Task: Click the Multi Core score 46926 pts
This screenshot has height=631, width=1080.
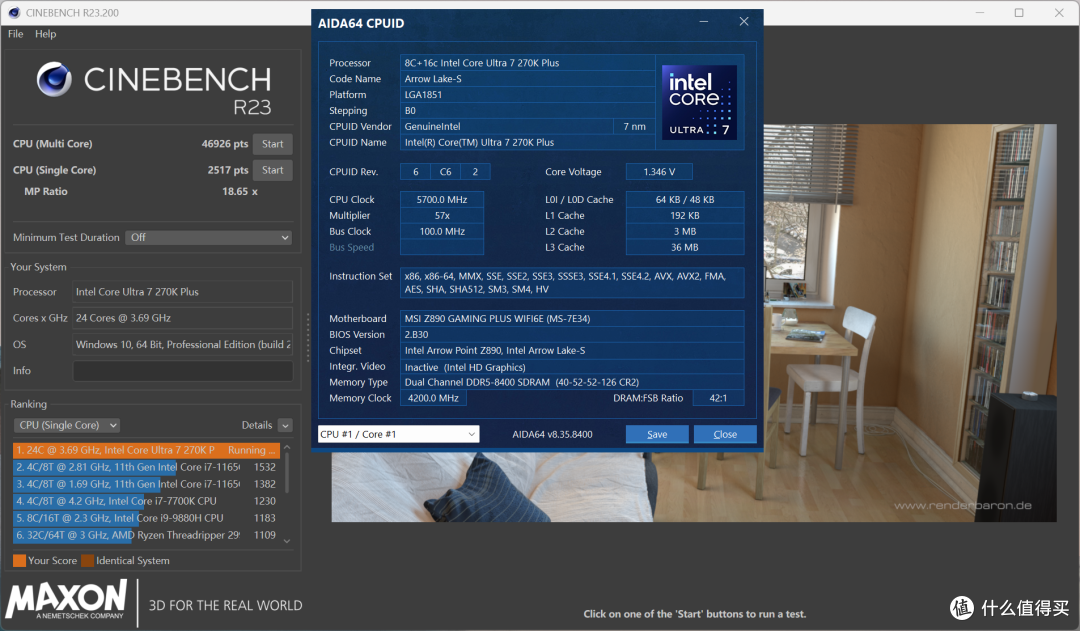Action: [x=225, y=144]
